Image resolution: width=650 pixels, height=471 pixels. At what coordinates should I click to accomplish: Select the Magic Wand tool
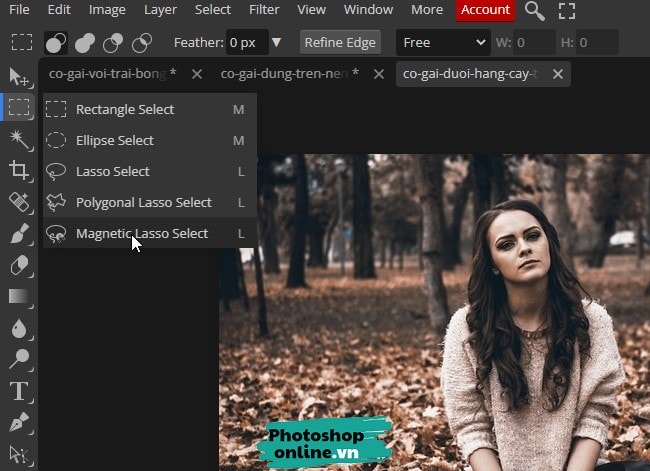click(x=18, y=138)
